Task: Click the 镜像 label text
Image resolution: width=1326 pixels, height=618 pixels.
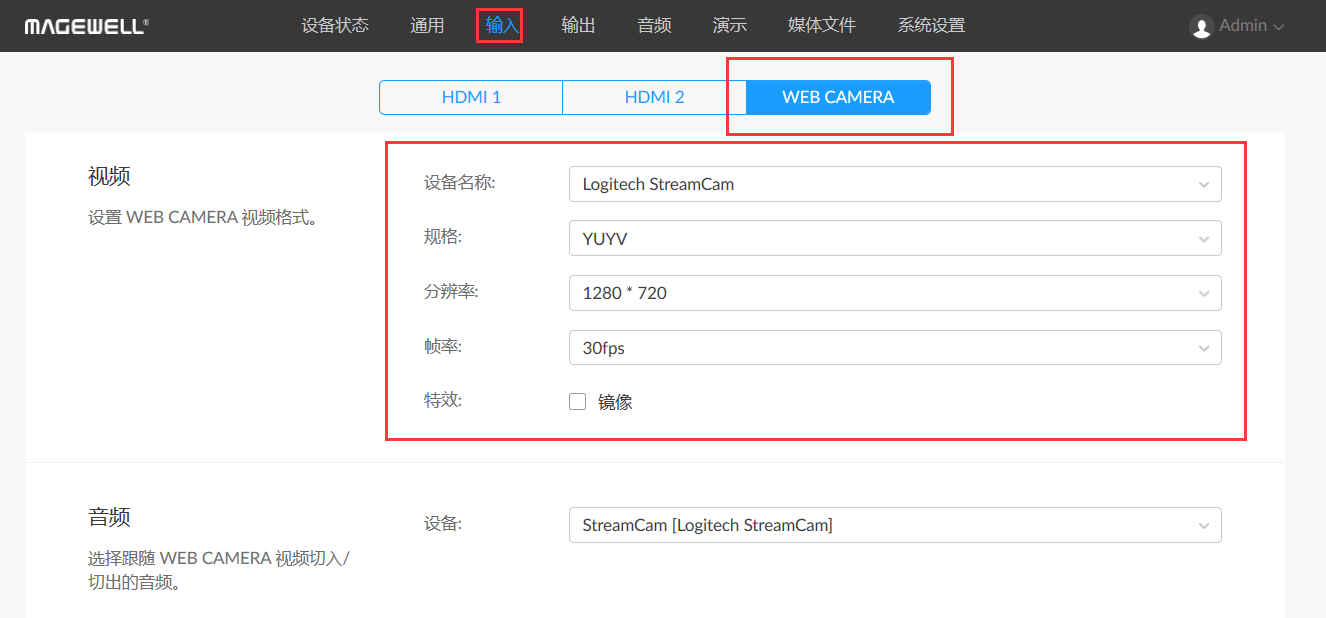Action: point(615,403)
